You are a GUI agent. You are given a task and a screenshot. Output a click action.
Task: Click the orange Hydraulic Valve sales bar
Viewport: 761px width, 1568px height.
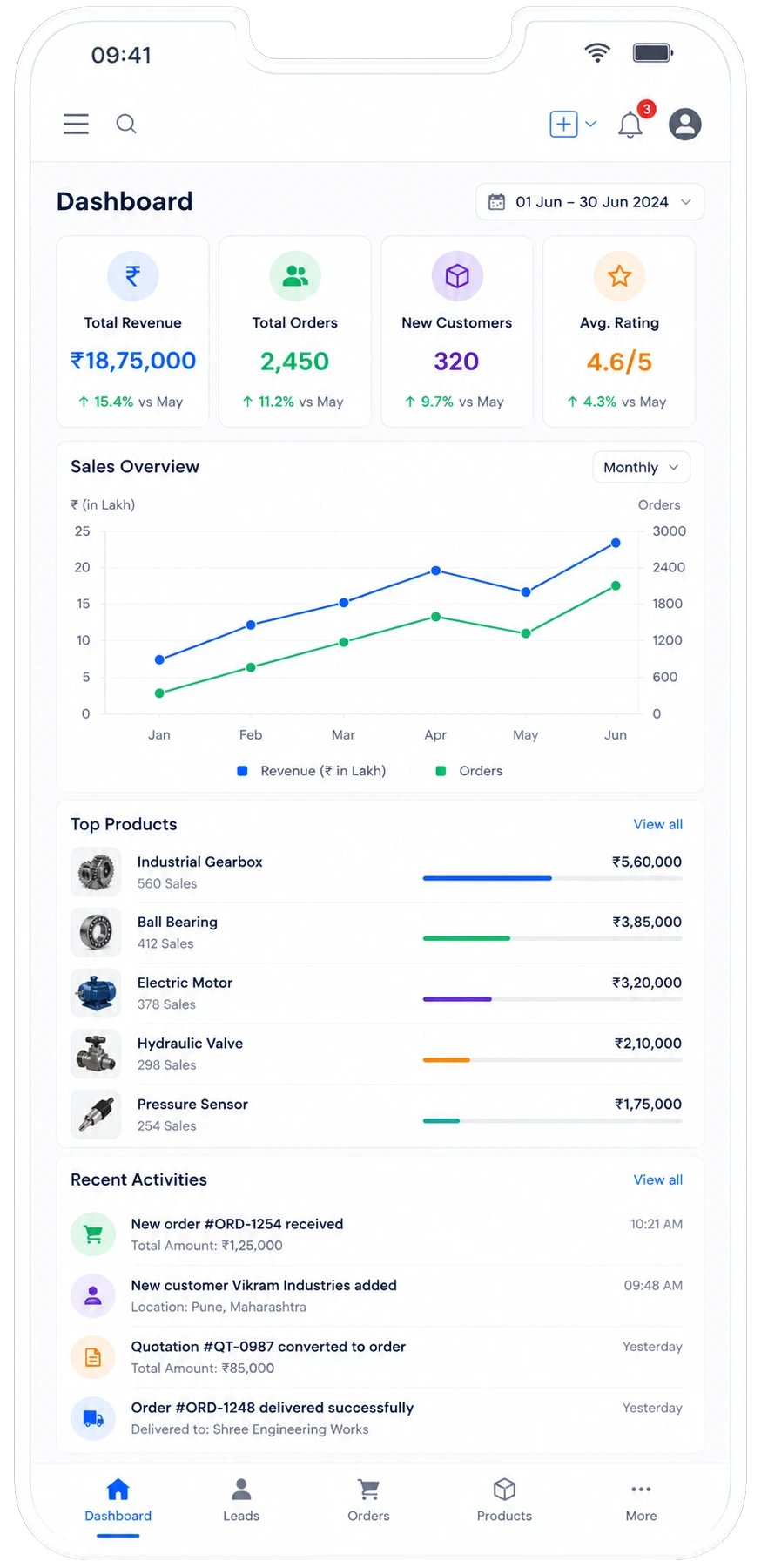click(x=447, y=1060)
